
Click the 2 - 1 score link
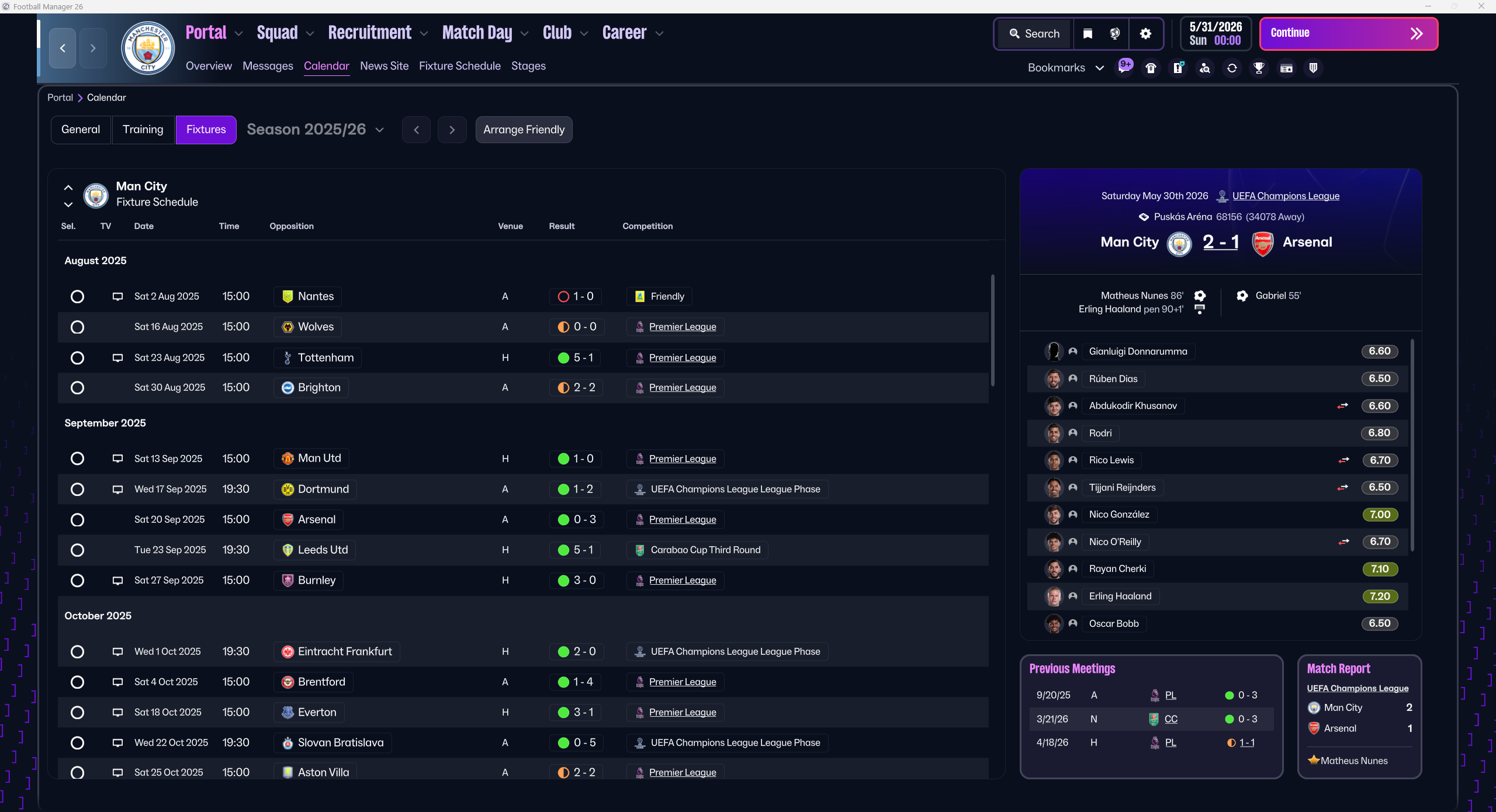tap(1221, 242)
